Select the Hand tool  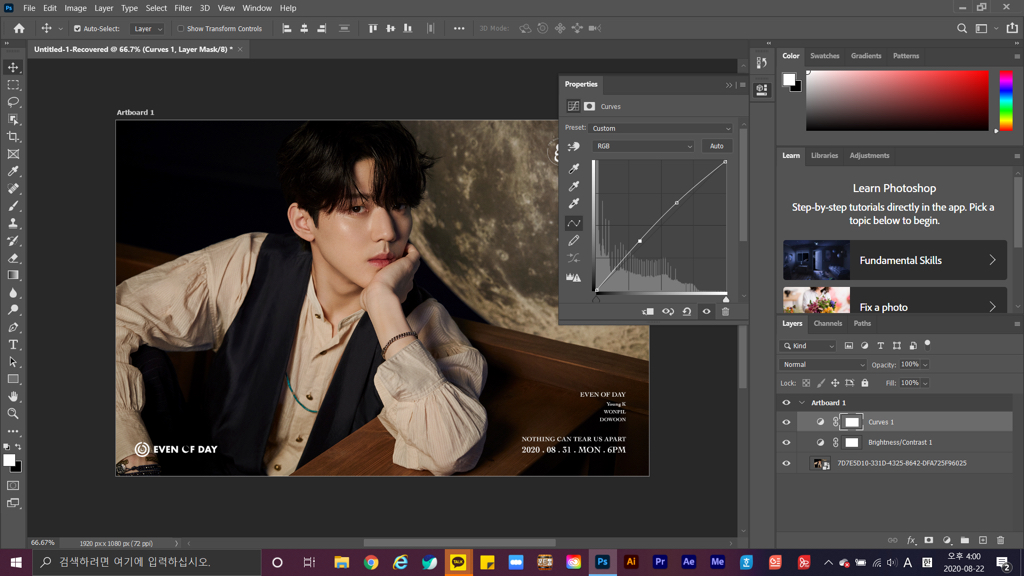coord(13,396)
